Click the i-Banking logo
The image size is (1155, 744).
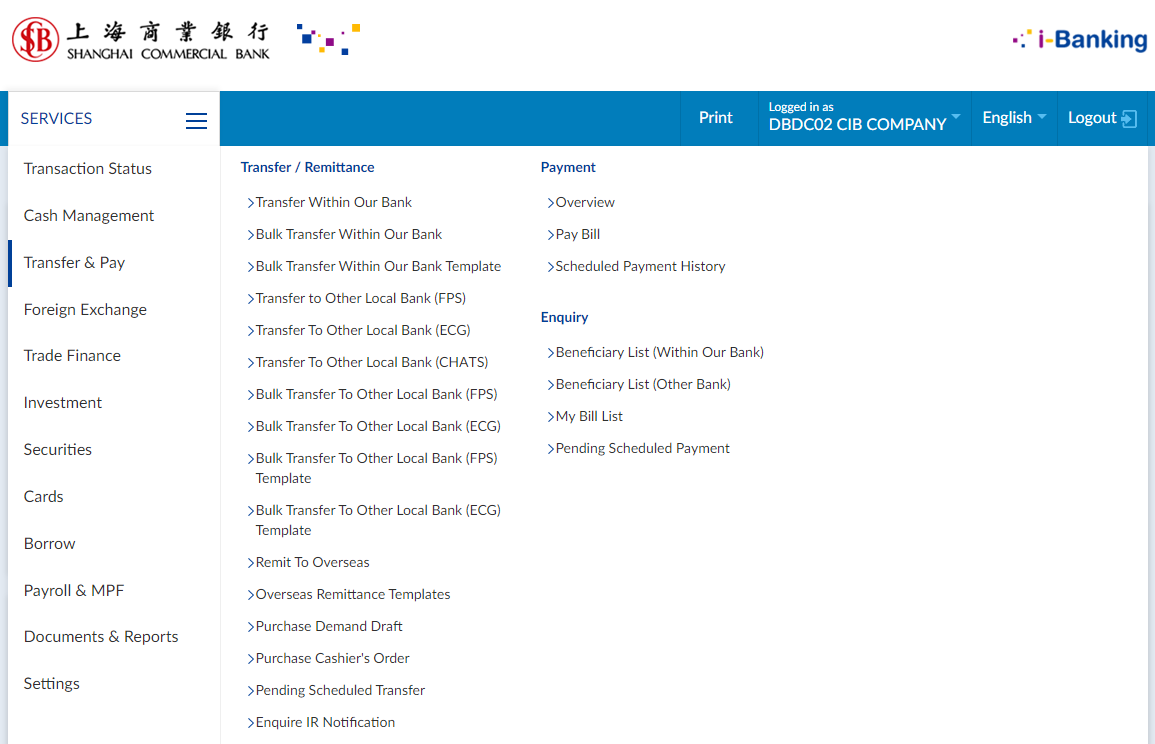1079,40
